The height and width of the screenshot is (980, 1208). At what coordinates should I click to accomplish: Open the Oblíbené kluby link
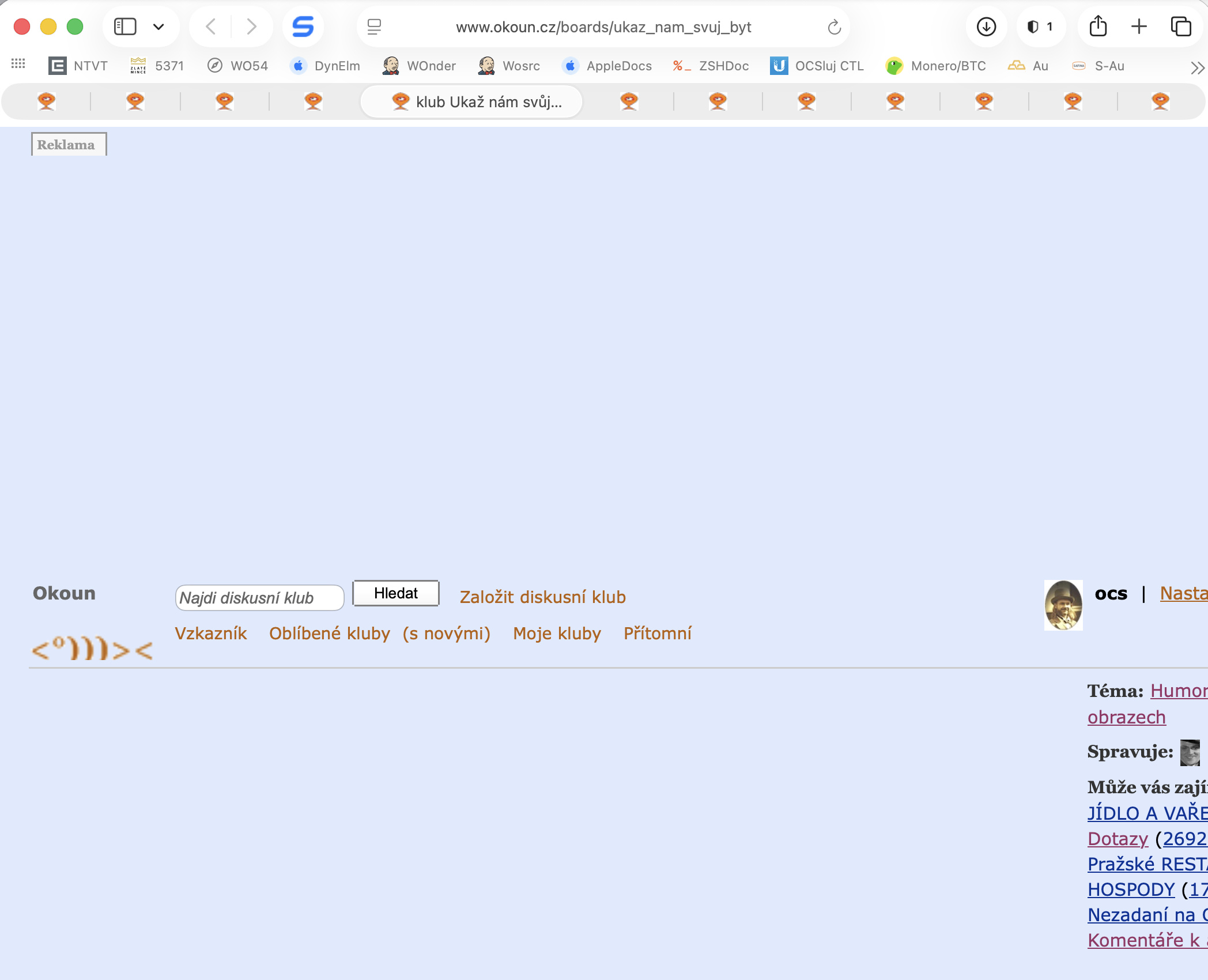pyautogui.click(x=330, y=633)
